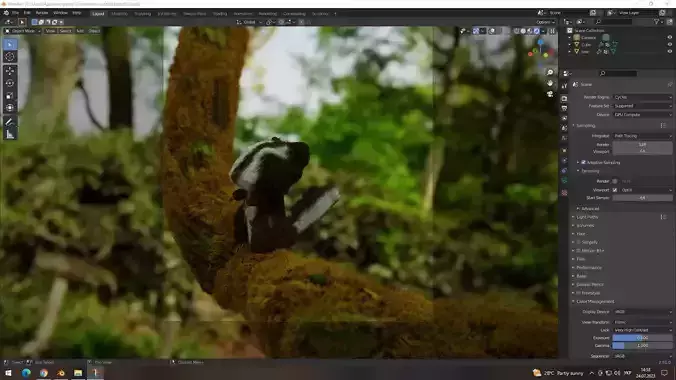
Task: Toggle the camera view icon in viewport
Action: coord(550,94)
